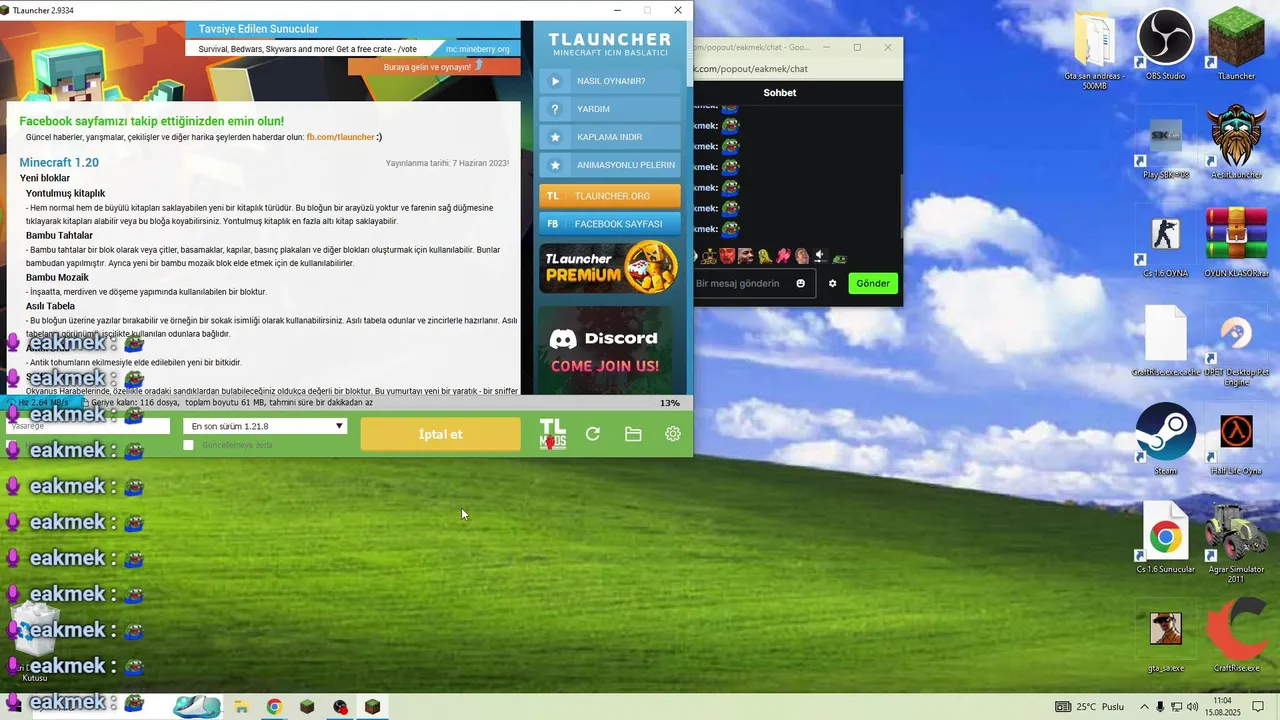Select the TLauncher desktop shortcut

click(1237, 45)
